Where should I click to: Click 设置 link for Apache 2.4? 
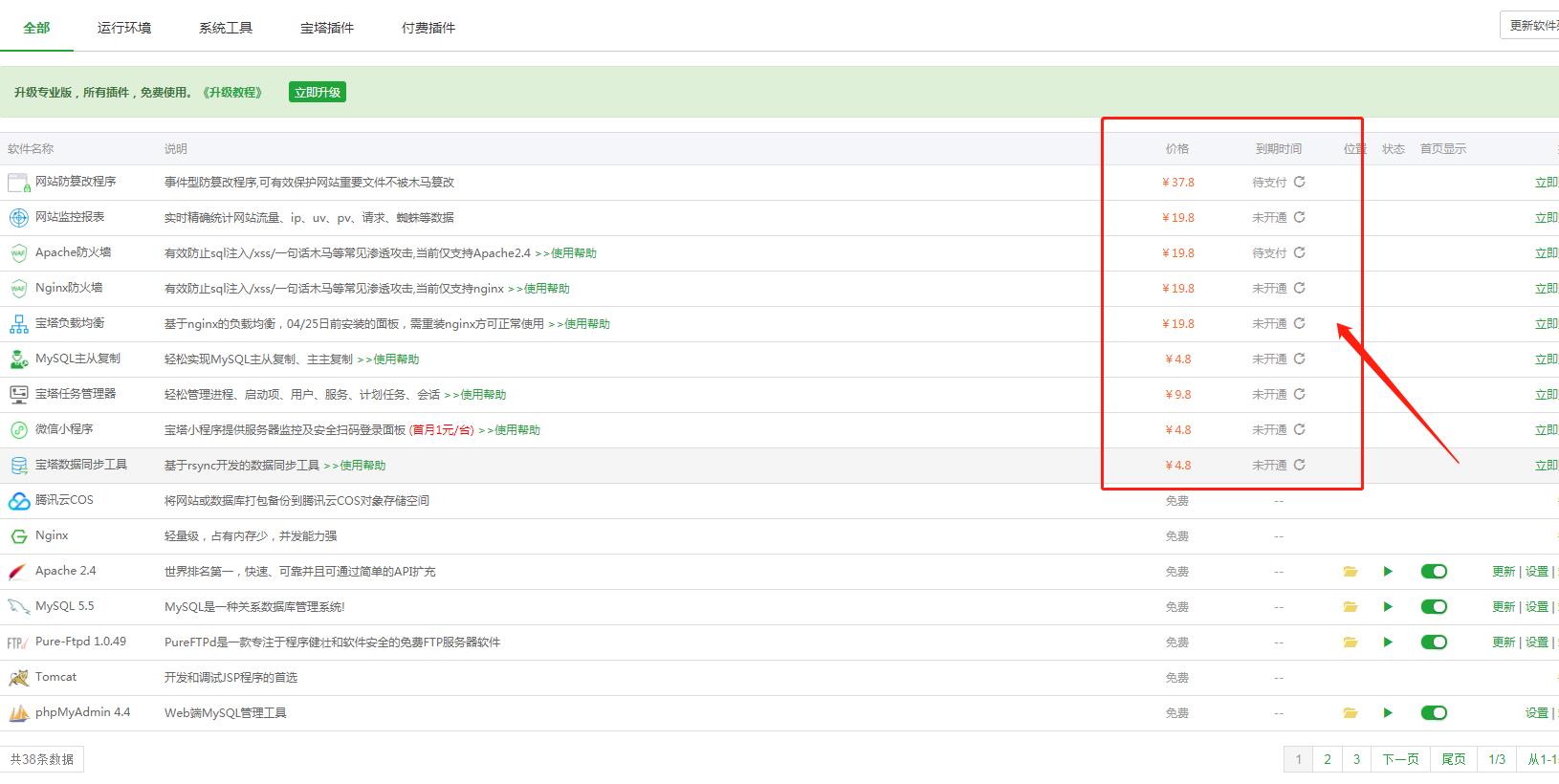tap(1537, 572)
